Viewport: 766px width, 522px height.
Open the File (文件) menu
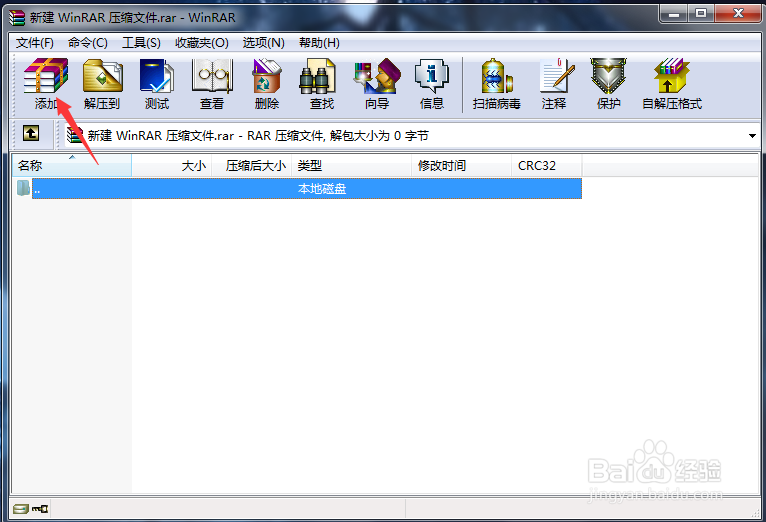tap(35, 43)
